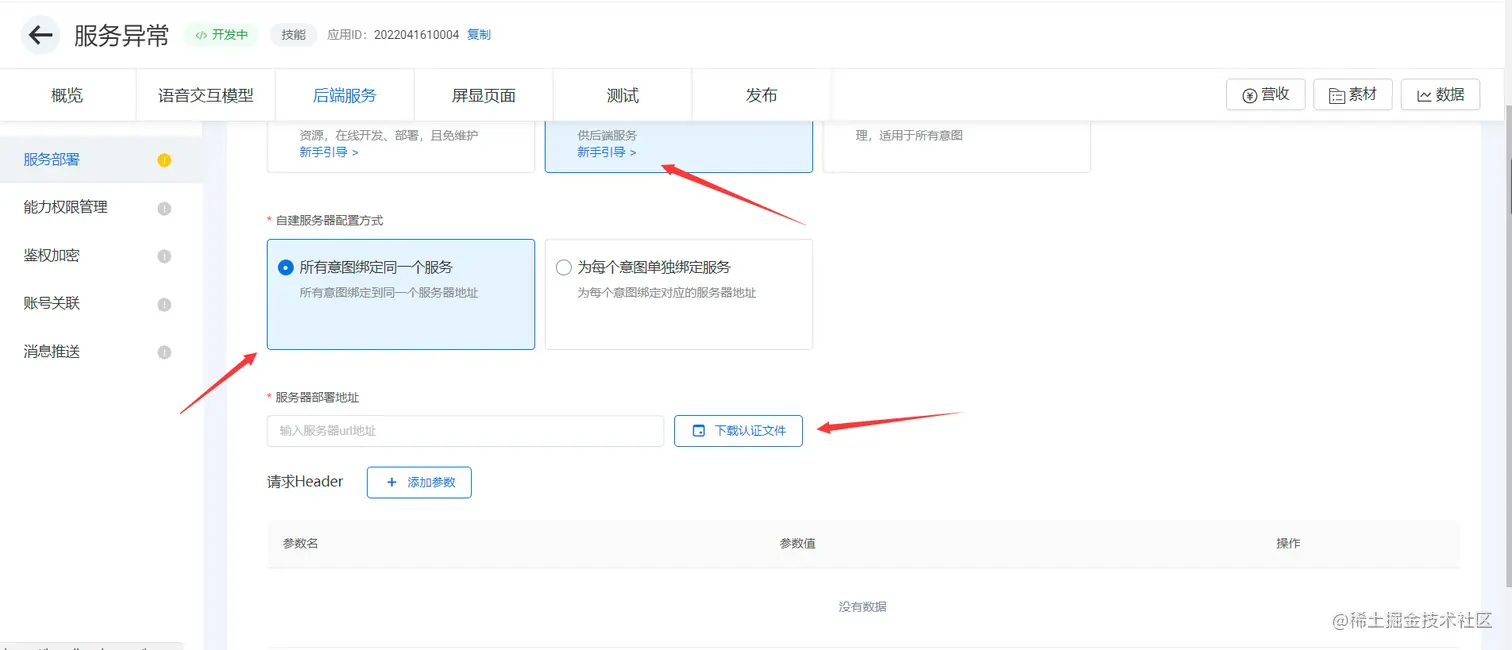Click the 复制 link next to the app ID
This screenshot has width=1512, height=650.
tap(479, 35)
